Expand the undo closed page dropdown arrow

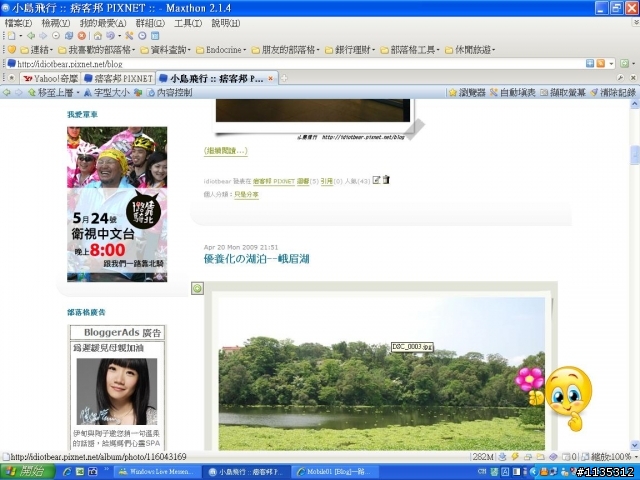click(119, 36)
